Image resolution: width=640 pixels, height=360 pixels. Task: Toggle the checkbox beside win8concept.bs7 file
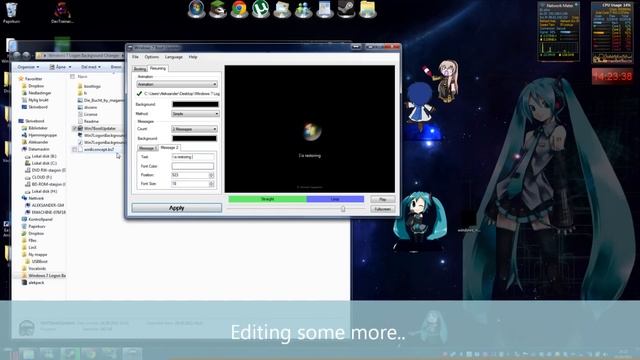[74, 149]
